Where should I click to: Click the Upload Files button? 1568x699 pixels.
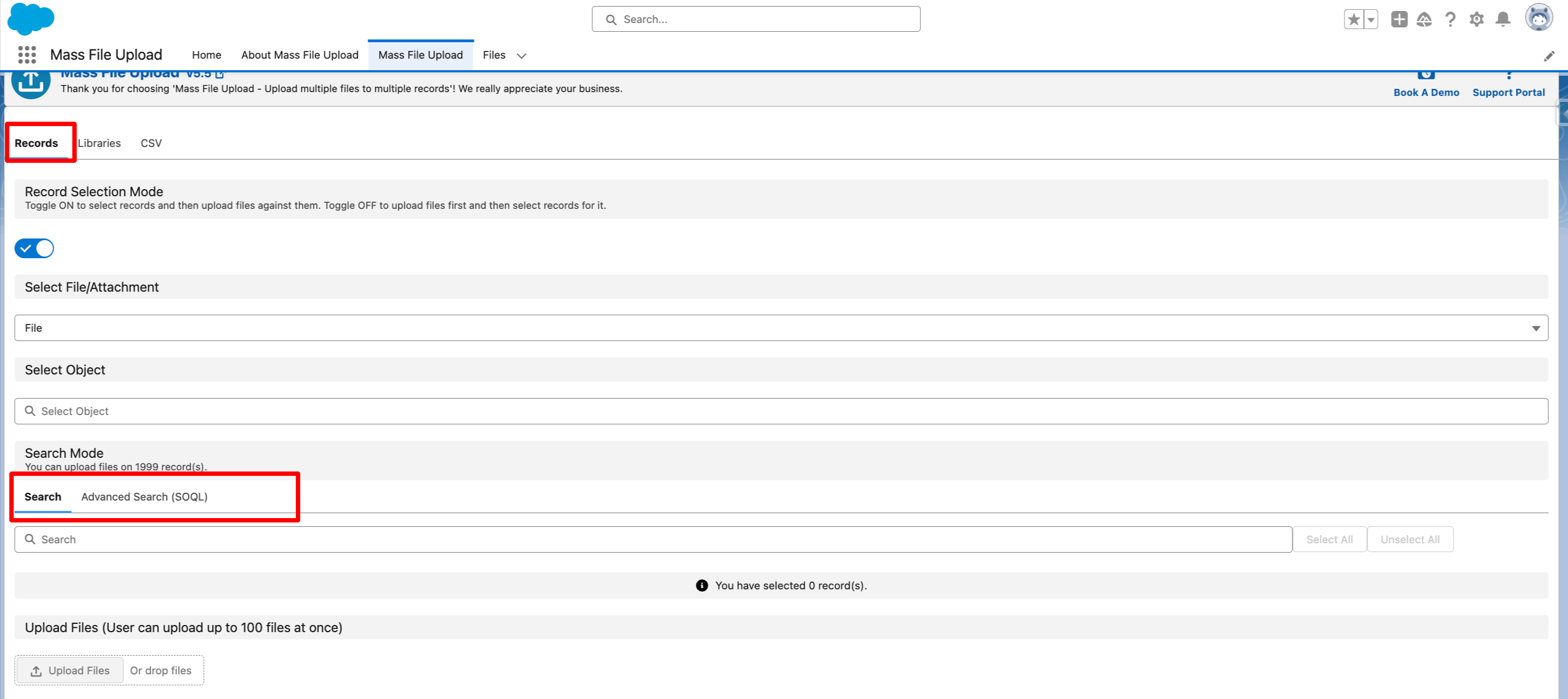tap(70, 670)
